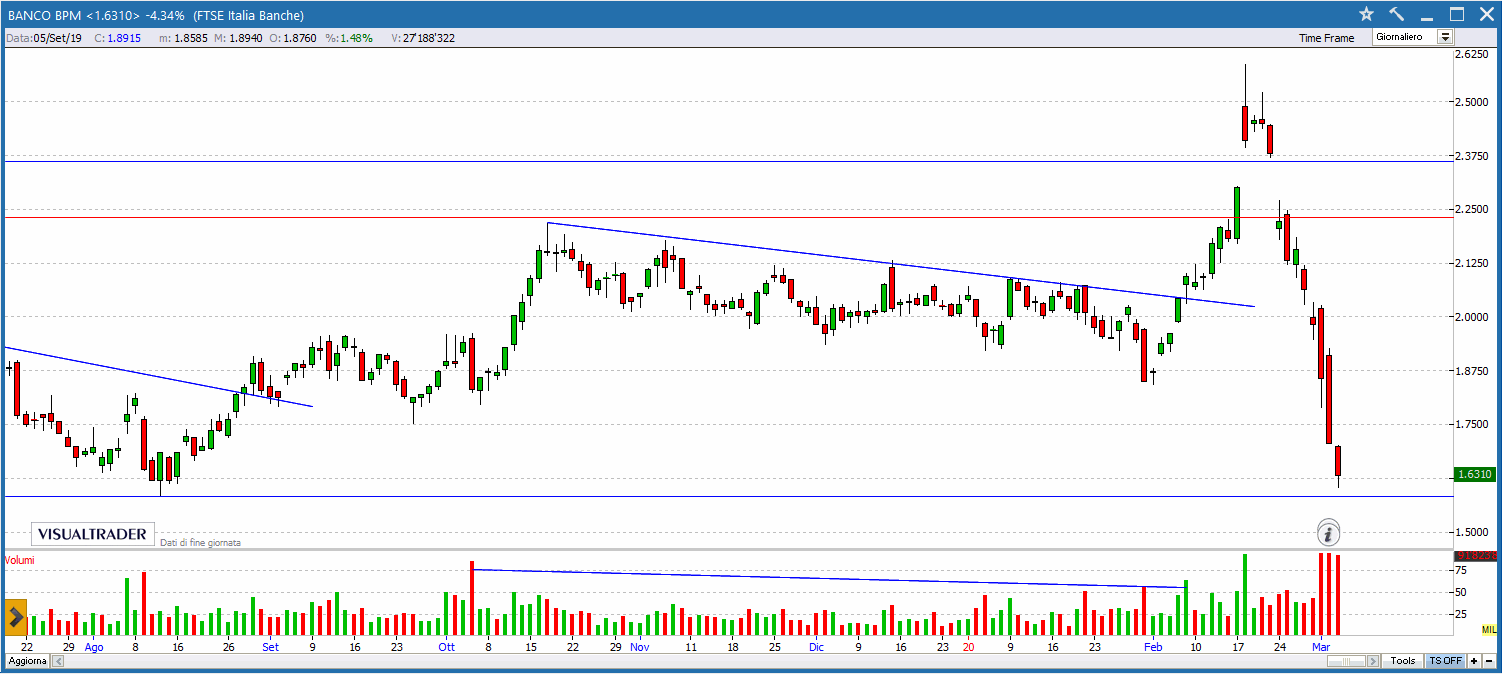This screenshot has height=674, width=1502.
Task: Click the Aggiorna button
Action: [x=27, y=661]
